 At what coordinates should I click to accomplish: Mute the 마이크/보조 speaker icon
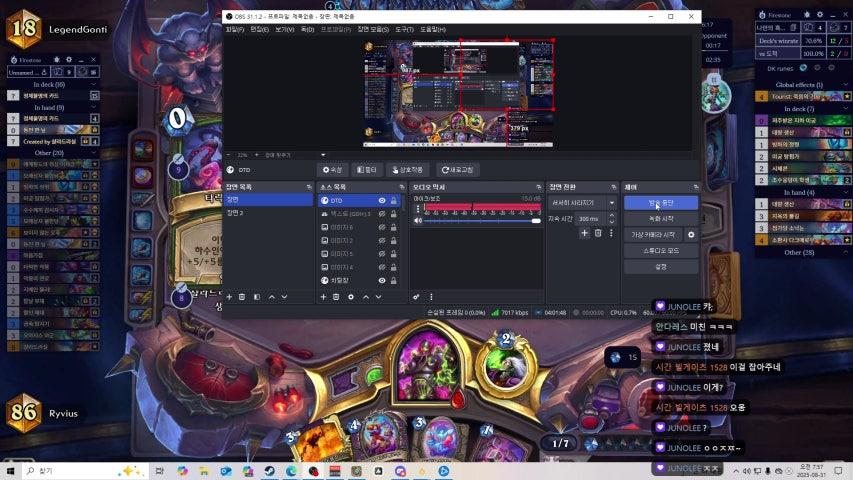418,221
